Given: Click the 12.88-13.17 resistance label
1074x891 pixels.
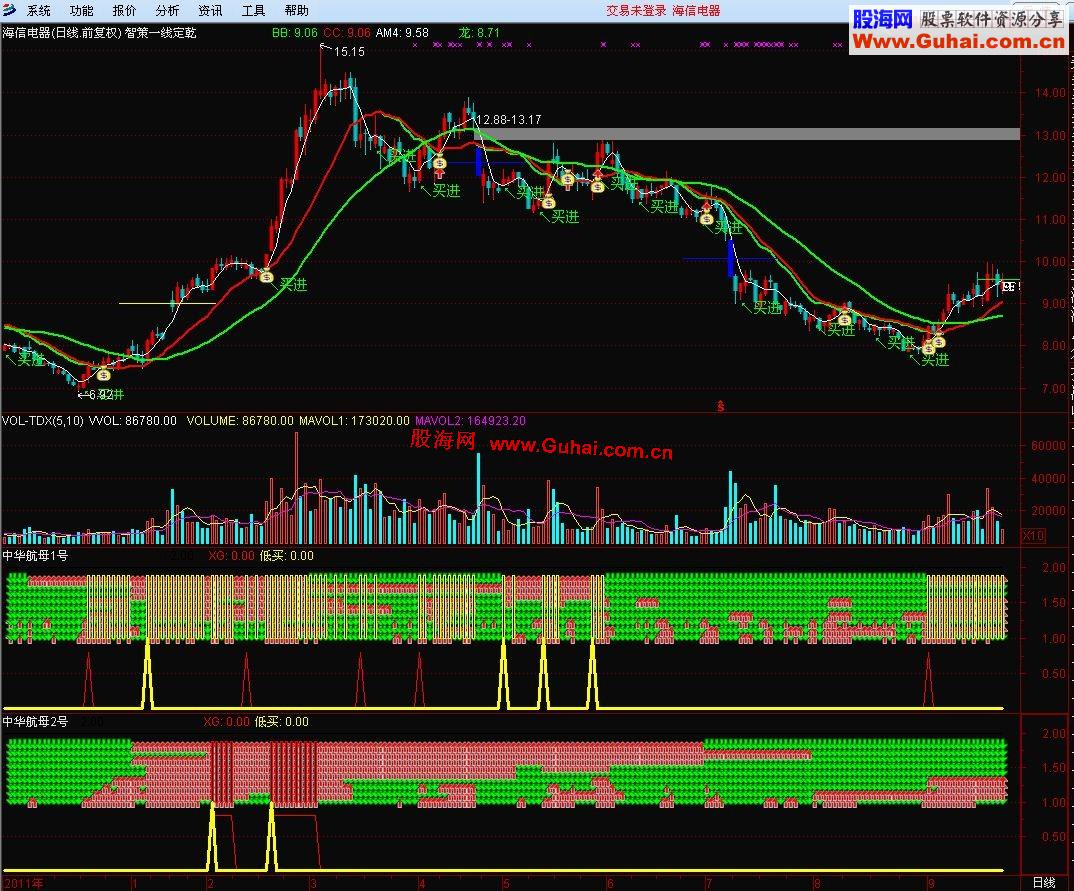Looking at the screenshot, I should pos(508,119).
